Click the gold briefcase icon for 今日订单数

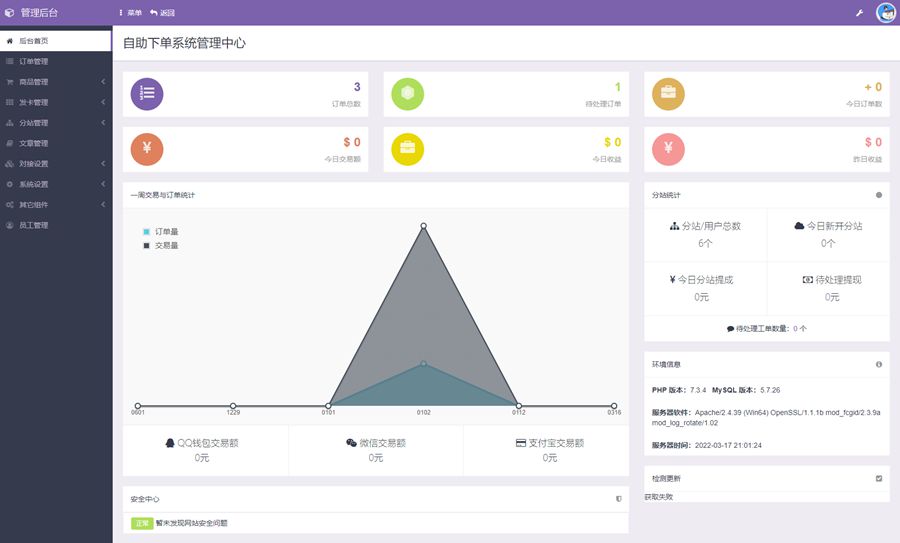[668, 93]
